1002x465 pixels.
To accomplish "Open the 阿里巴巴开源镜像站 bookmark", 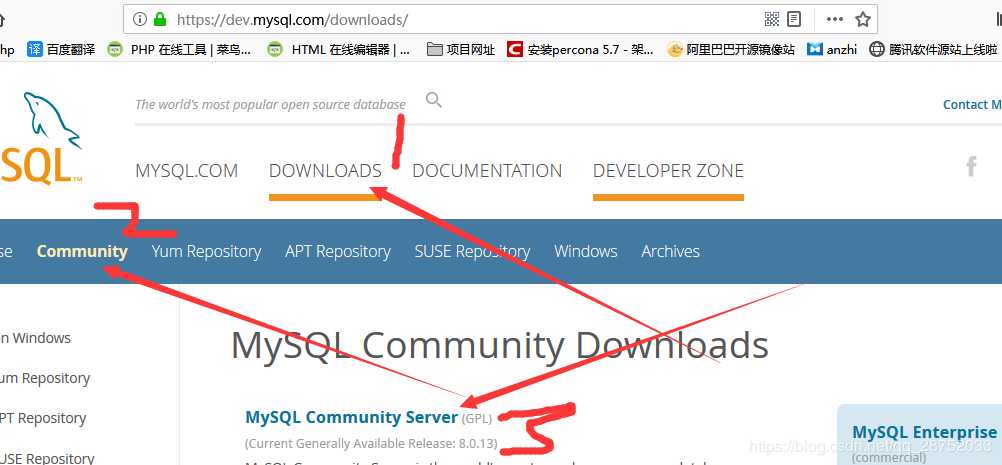I will point(730,49).
